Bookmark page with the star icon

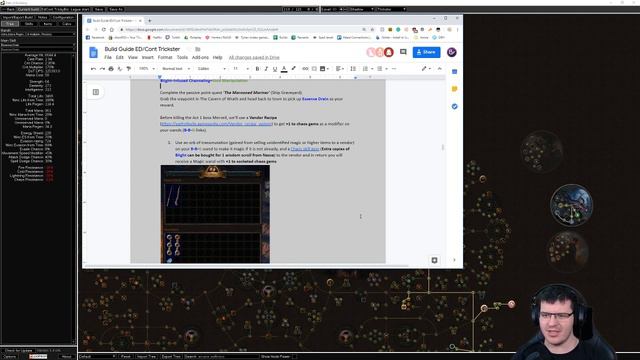(x=372, y=29)
